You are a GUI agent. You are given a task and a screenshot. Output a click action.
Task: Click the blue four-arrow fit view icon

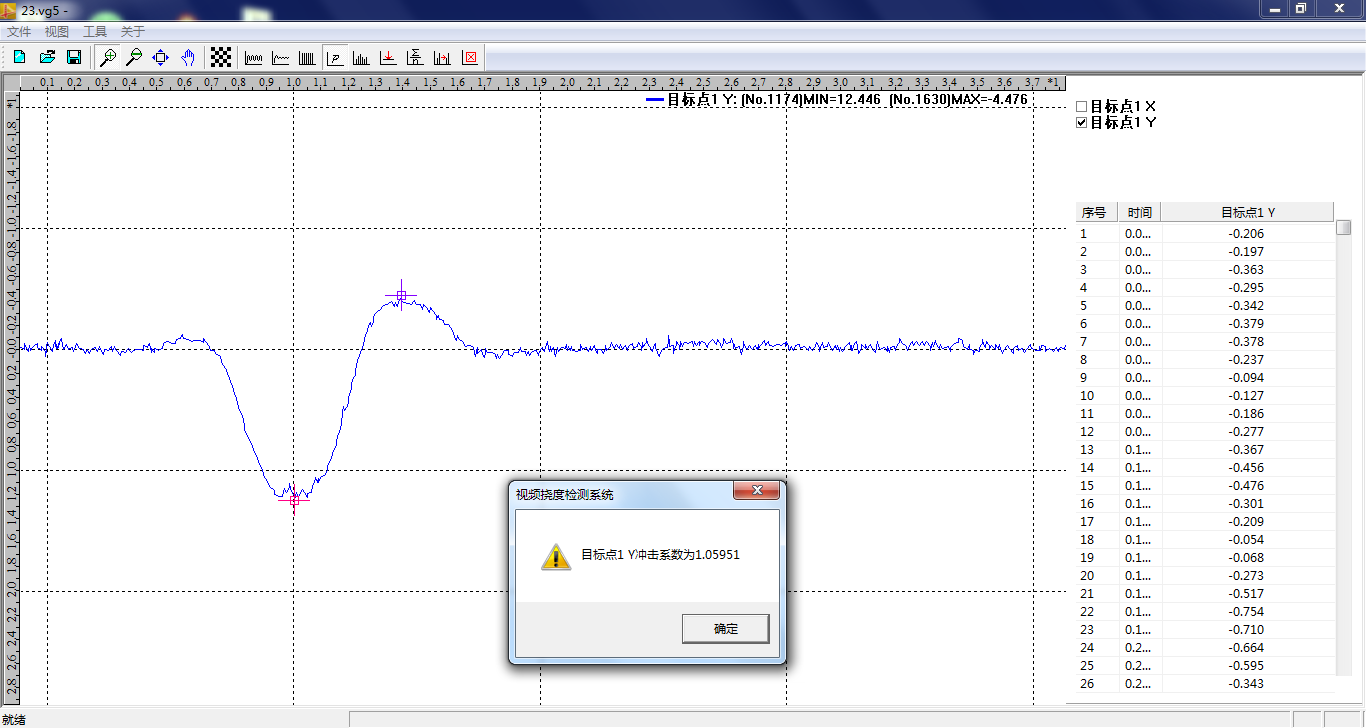(x=160, y=57)
